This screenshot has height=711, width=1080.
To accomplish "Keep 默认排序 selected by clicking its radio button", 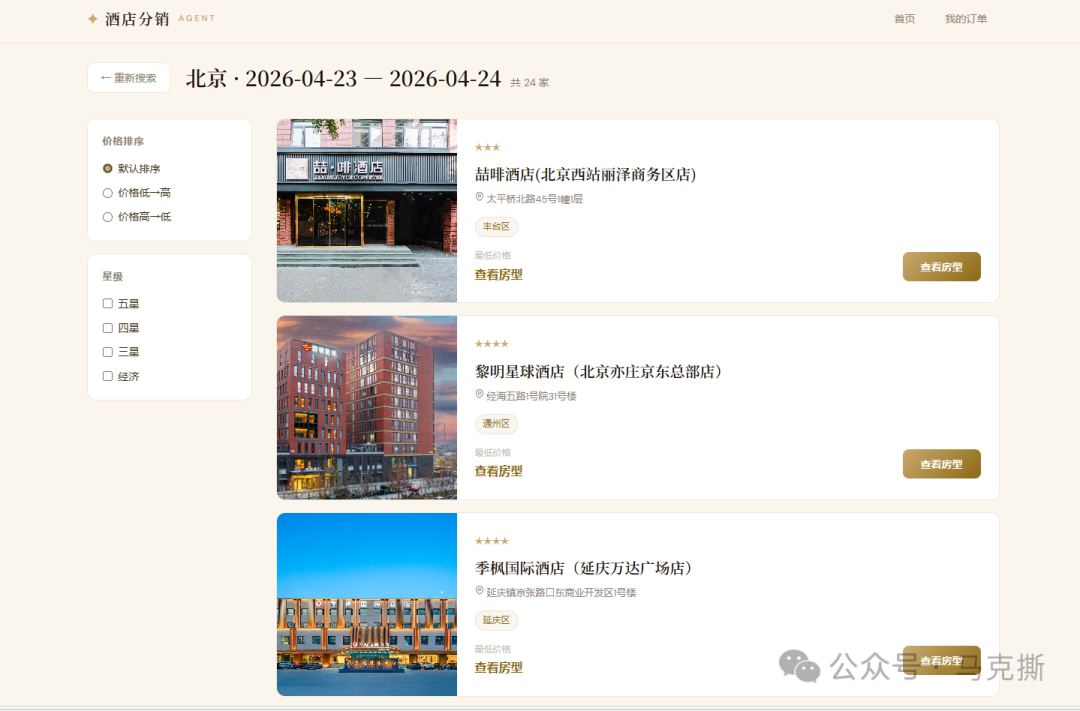I will (x=107, y=168).
